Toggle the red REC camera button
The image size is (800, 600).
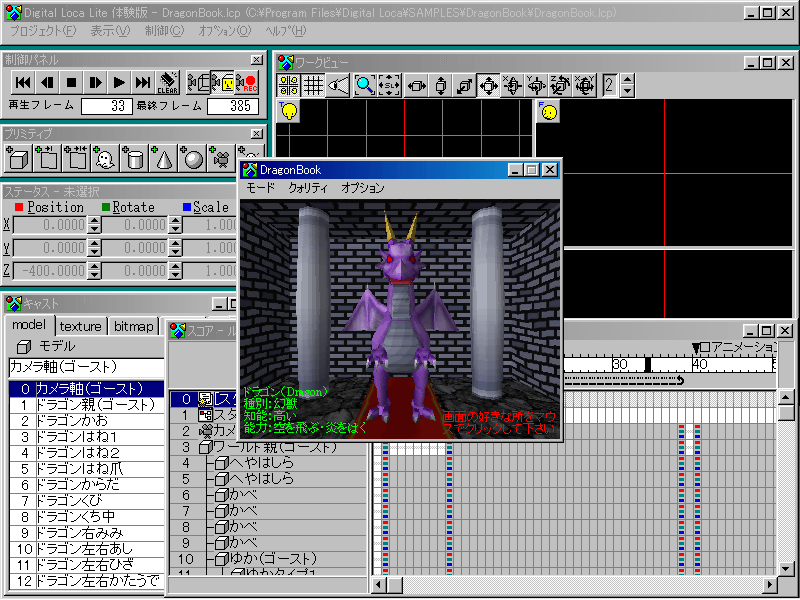(247, 82)
